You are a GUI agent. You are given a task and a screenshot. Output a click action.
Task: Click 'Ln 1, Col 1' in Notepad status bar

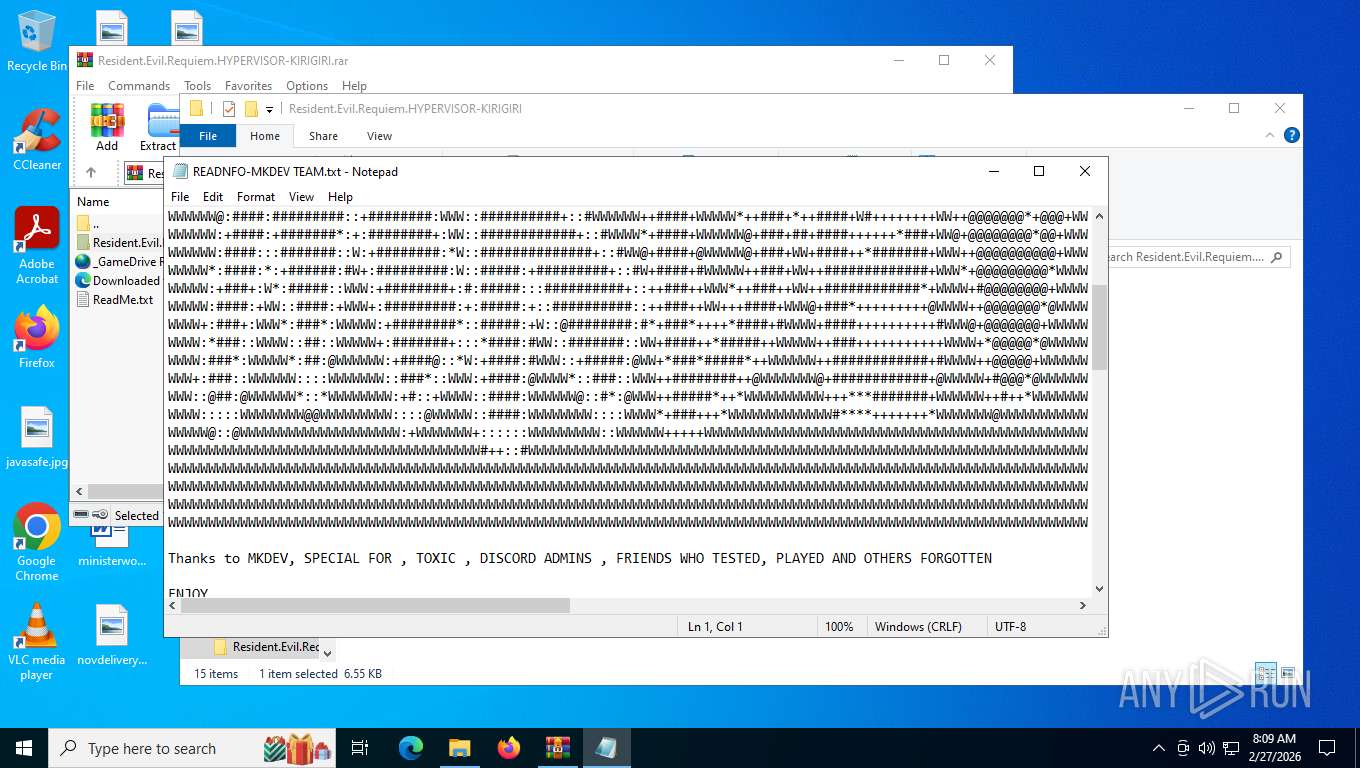(x=715, y=627)
